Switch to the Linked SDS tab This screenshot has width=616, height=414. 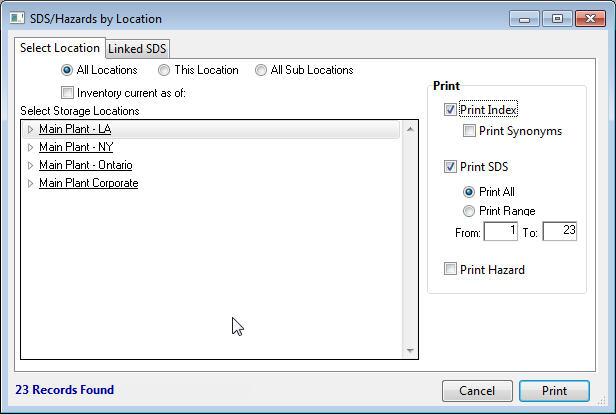tap(138, 49)
